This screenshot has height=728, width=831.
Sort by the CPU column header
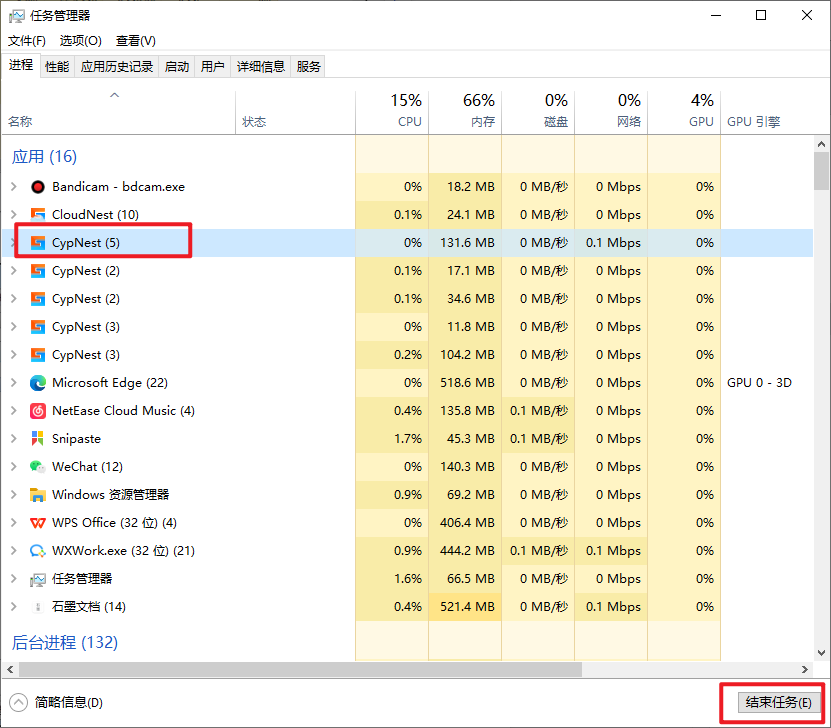pos(392,112)
